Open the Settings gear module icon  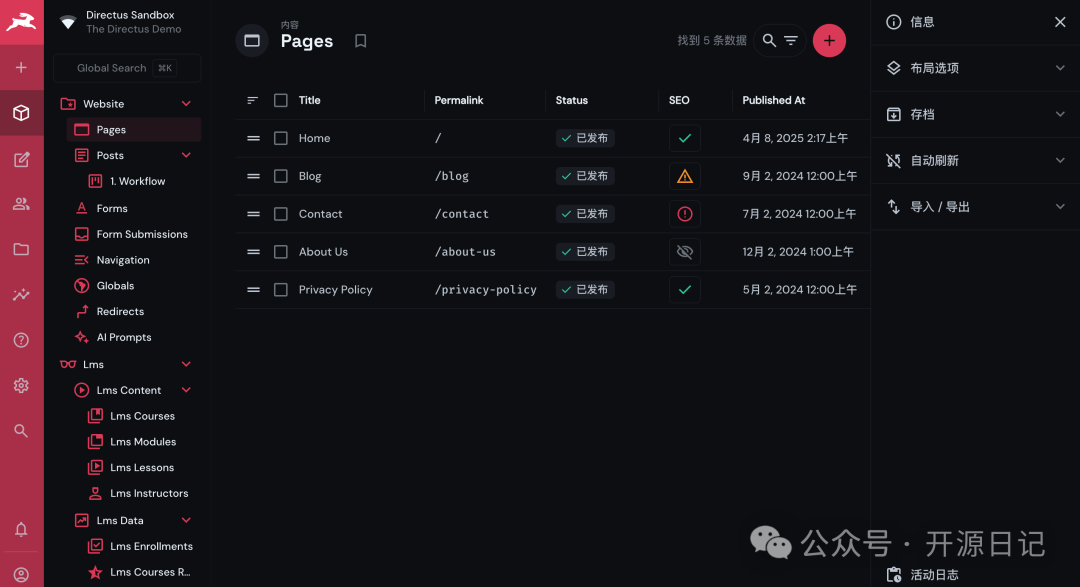pyautogui.click(x=21, y=386)
